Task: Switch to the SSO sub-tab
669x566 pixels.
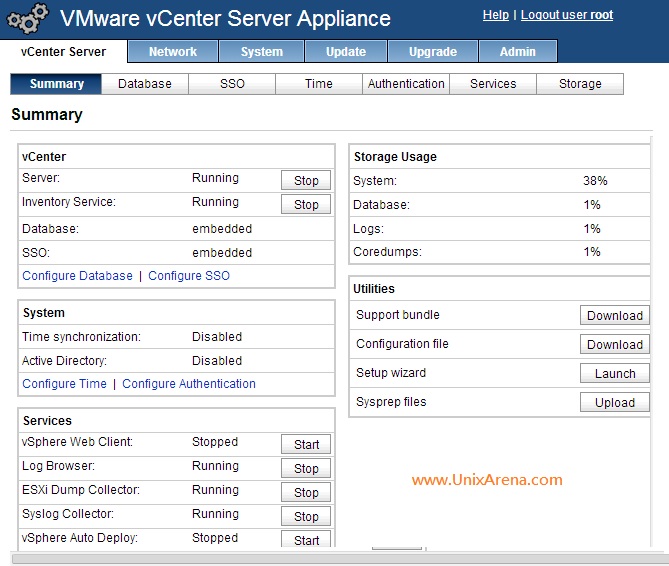Action: [232, 84]
